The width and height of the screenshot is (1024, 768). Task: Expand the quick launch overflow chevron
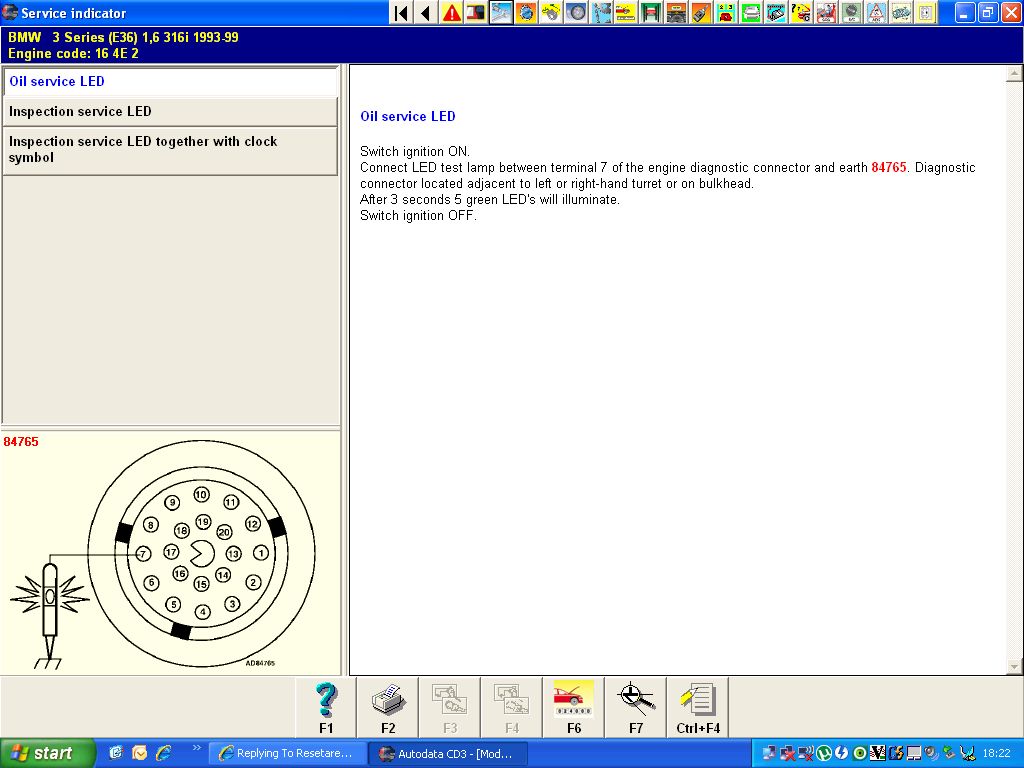coord(196,747)
